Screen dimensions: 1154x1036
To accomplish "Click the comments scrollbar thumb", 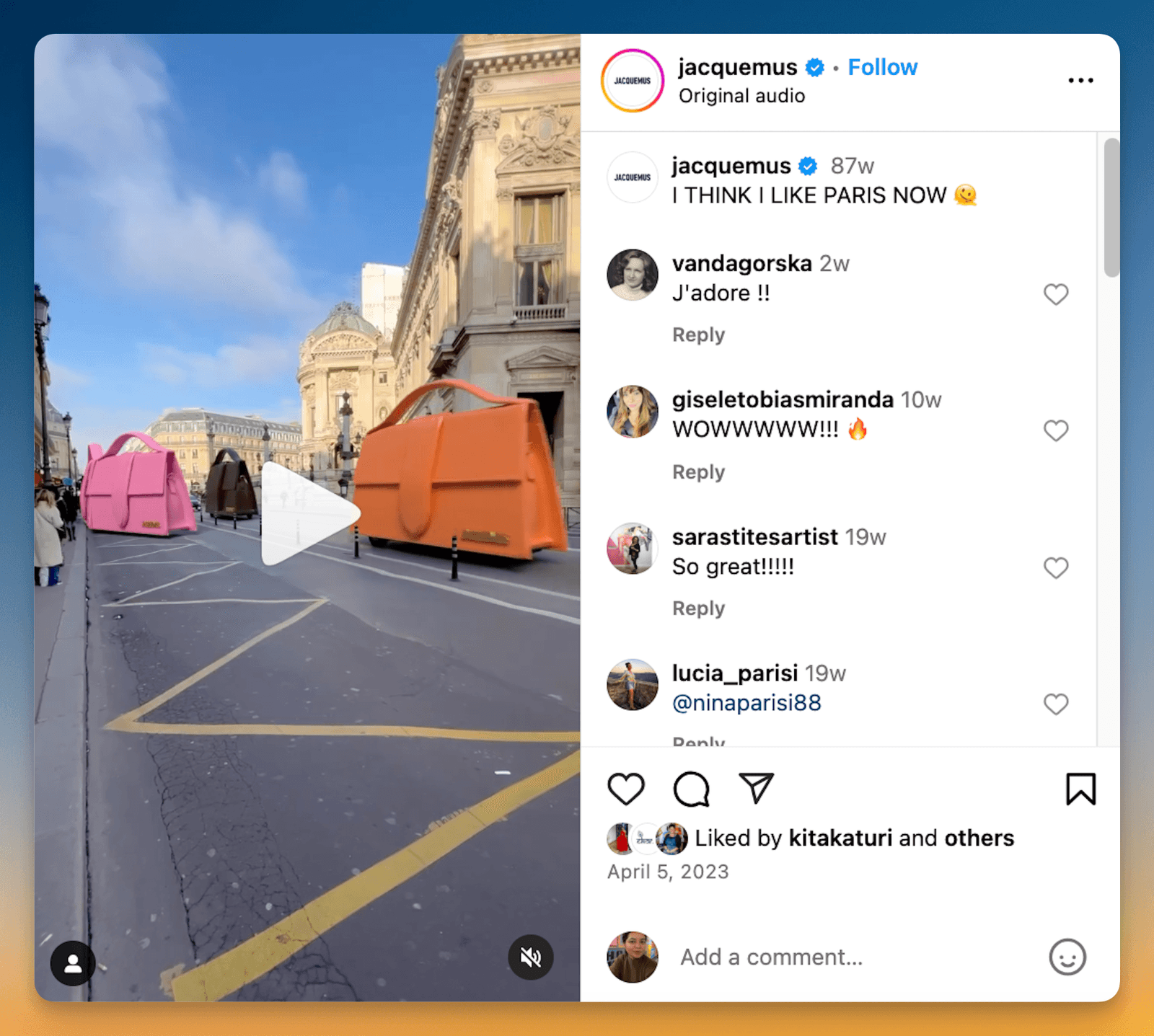I will 1111,207.
